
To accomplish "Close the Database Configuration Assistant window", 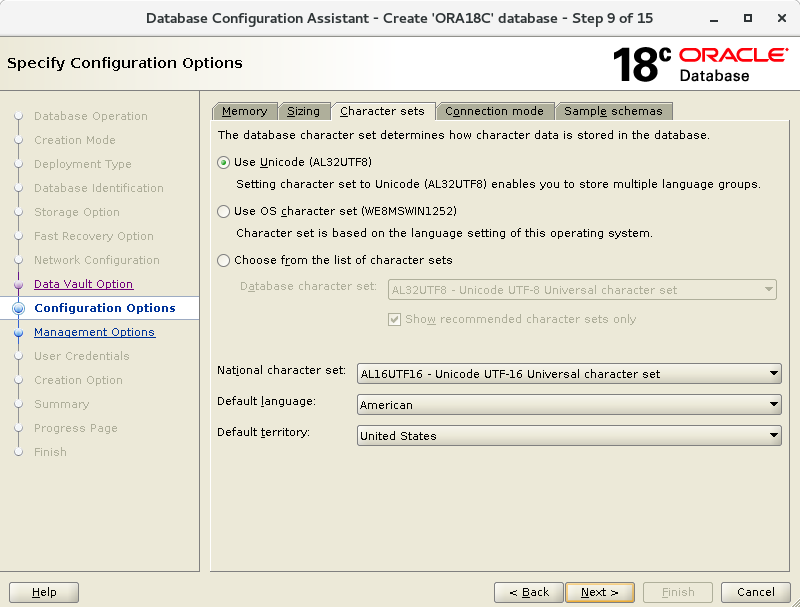I will [x=782, y=18].
